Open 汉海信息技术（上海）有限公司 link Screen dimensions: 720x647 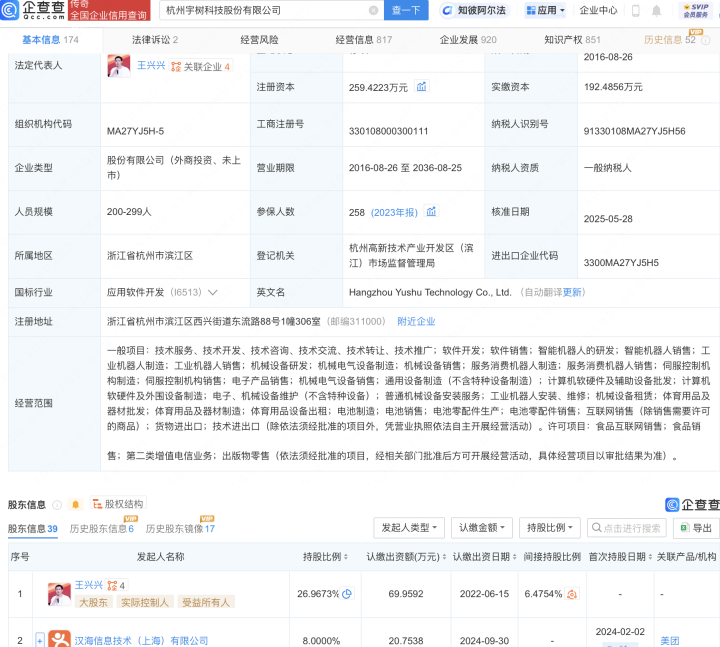pyautogui.click(x=141, y=640)
